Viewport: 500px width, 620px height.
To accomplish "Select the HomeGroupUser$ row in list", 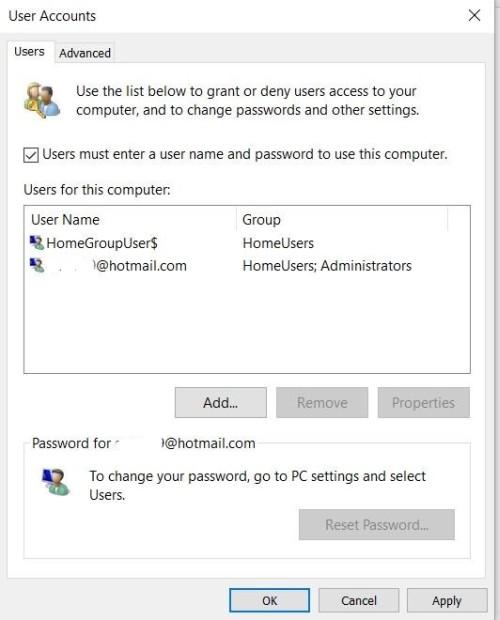I will pos(247,243).
